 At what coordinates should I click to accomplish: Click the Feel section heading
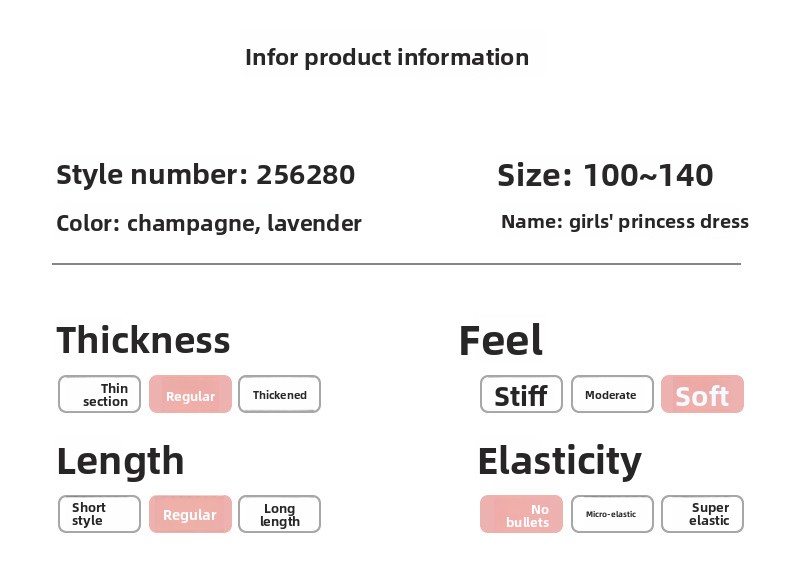coord(500,341)
